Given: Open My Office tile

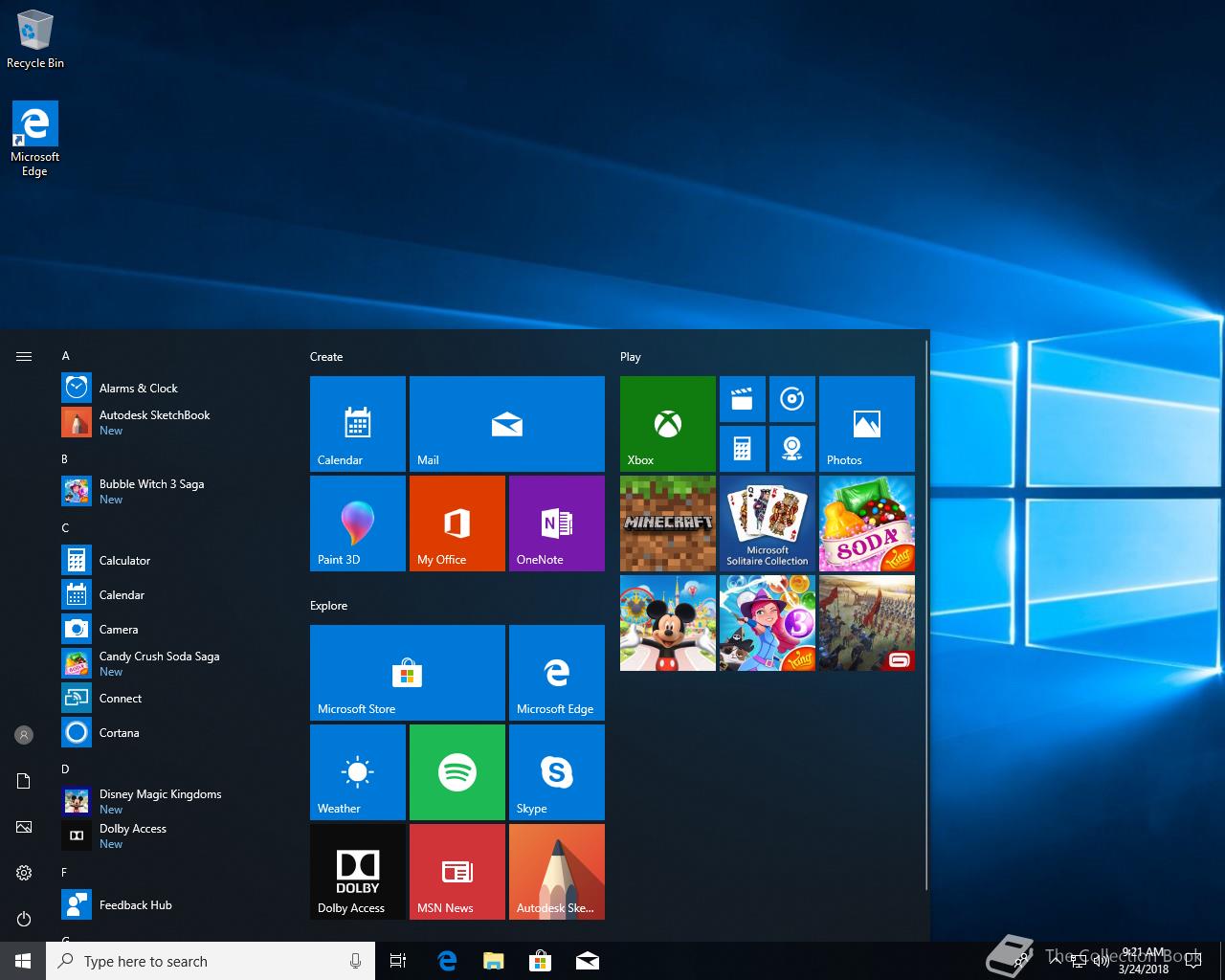Looking at the screenshot, I should click(x=457, y=523).
